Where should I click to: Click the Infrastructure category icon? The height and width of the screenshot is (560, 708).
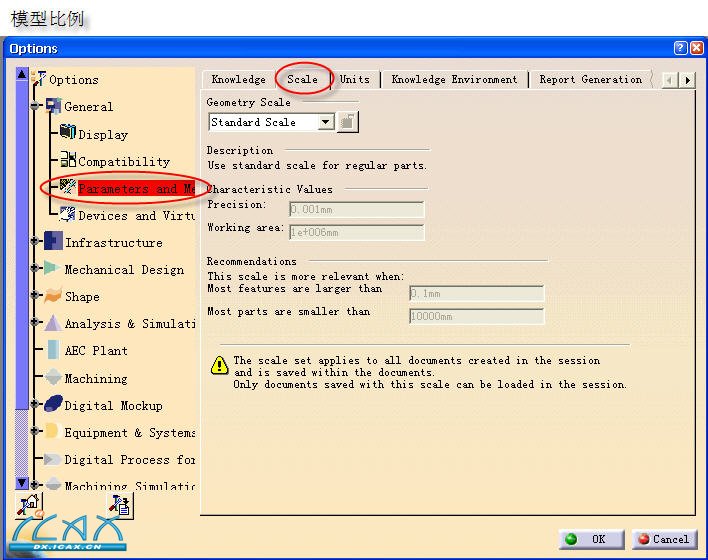pyautogui.click(x=53, y=241)
